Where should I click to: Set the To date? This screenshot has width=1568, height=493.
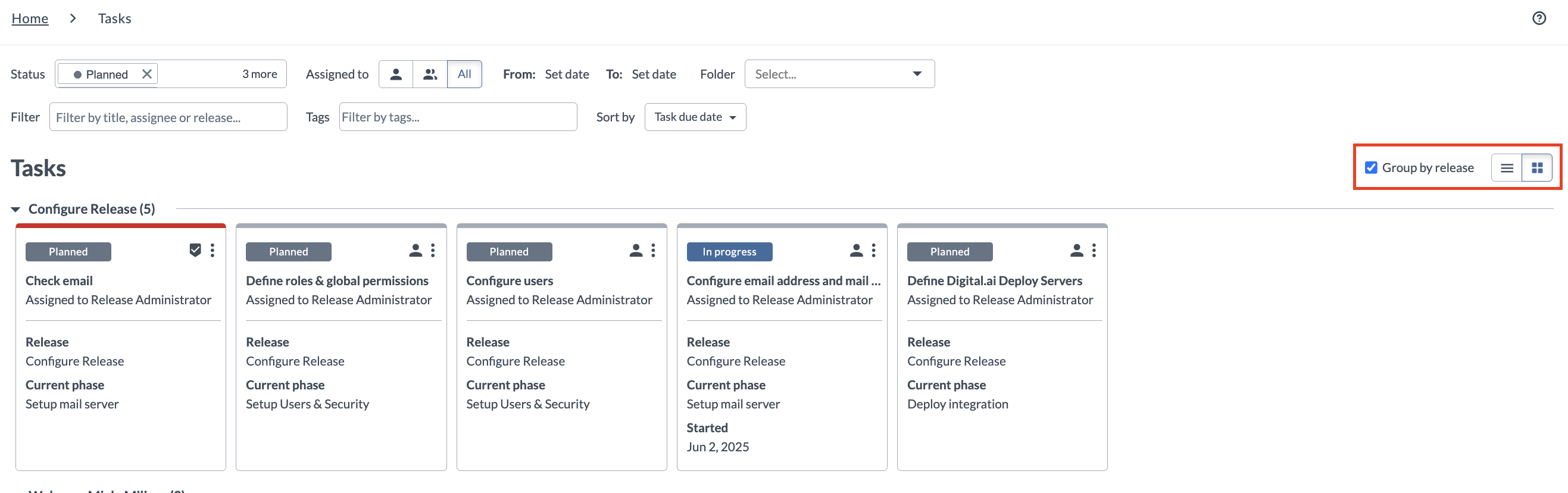(x=654, y=74)
